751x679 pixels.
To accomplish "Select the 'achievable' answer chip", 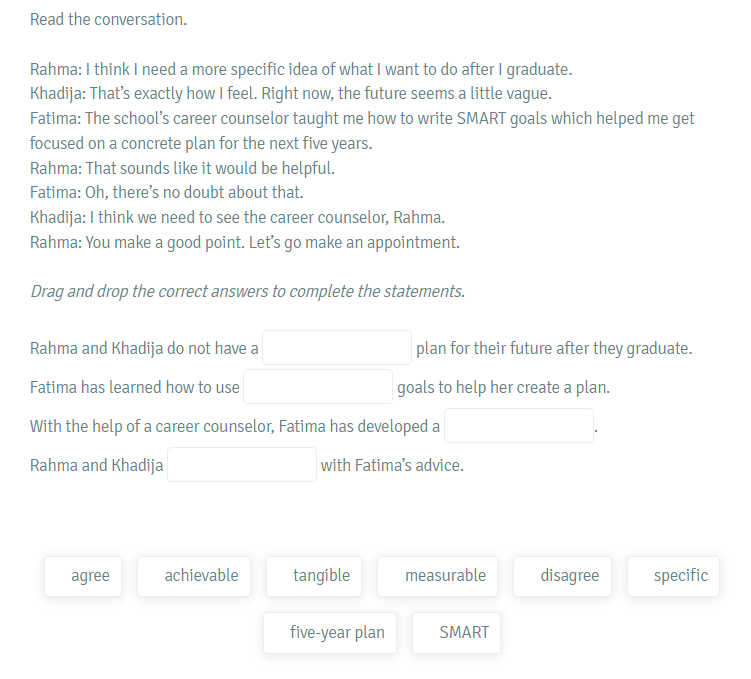I will (x=194, y=576).
